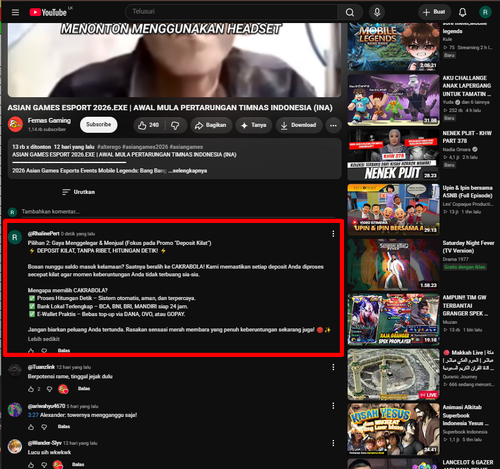This screenshot has width=500, height=469.
Task: Open Saturday Night Fever thumbnail
Action: [393, 265]
